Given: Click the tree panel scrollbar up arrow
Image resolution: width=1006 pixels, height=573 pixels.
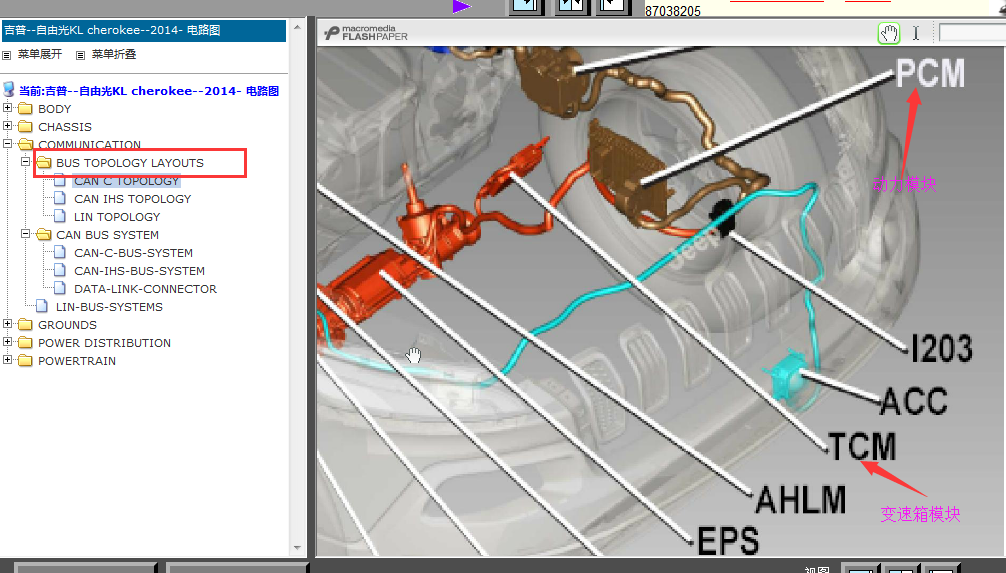Looking at the screenshot, I should click(296, 27).
